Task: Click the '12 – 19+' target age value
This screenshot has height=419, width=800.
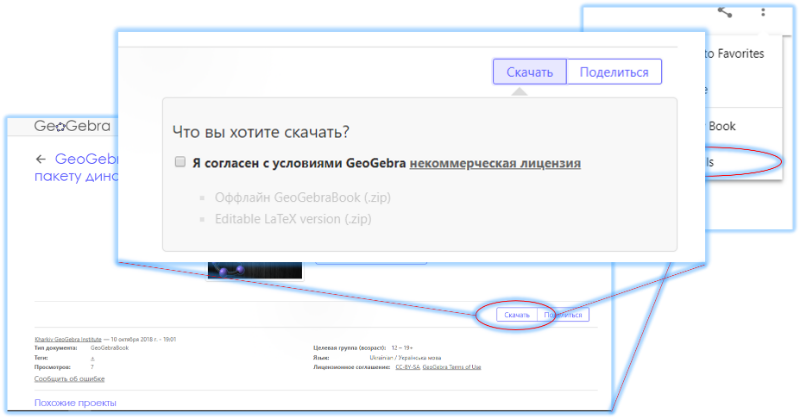Action: tap(402, 348)
